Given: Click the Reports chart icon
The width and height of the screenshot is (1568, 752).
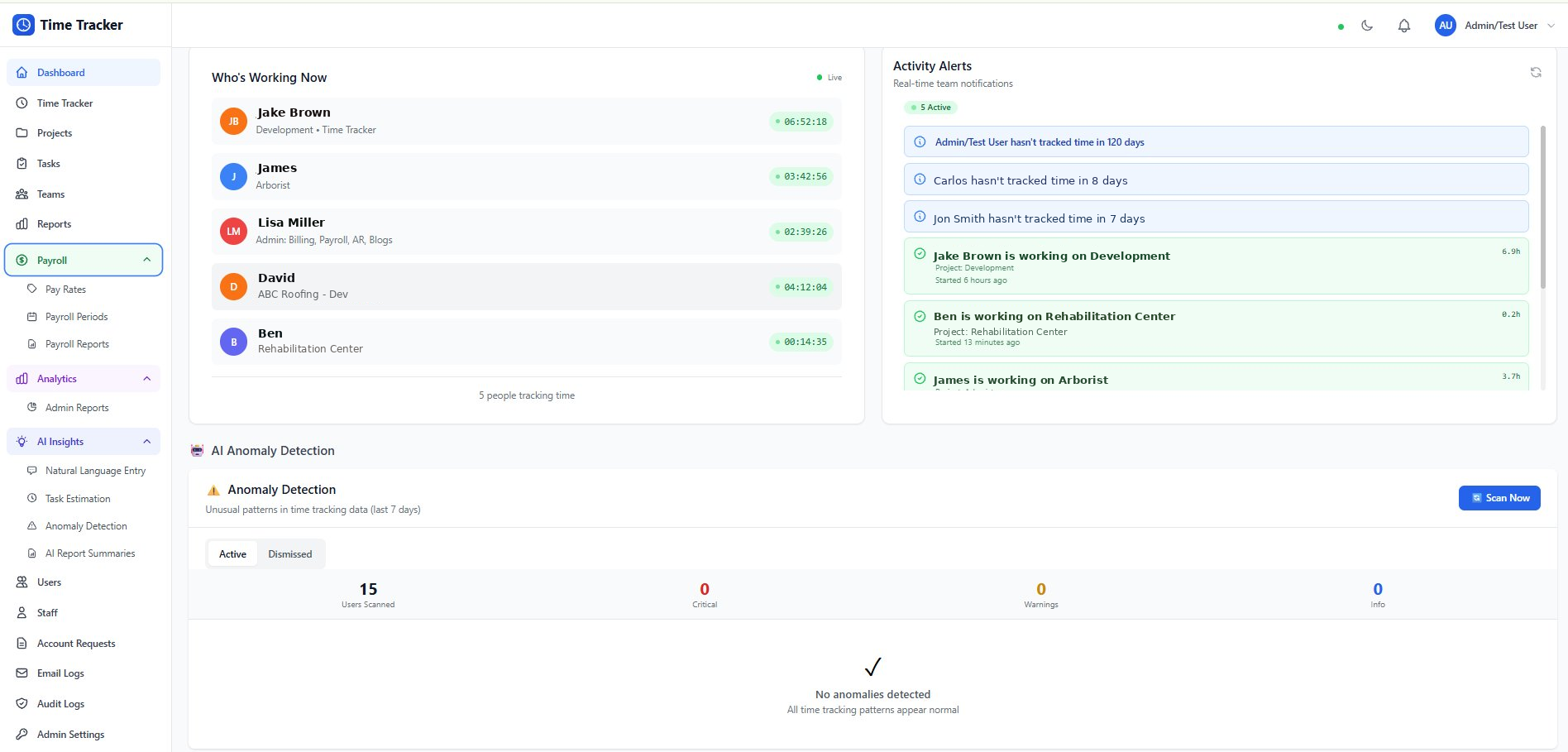Looking at the screenshot, I should coord(22,224).
